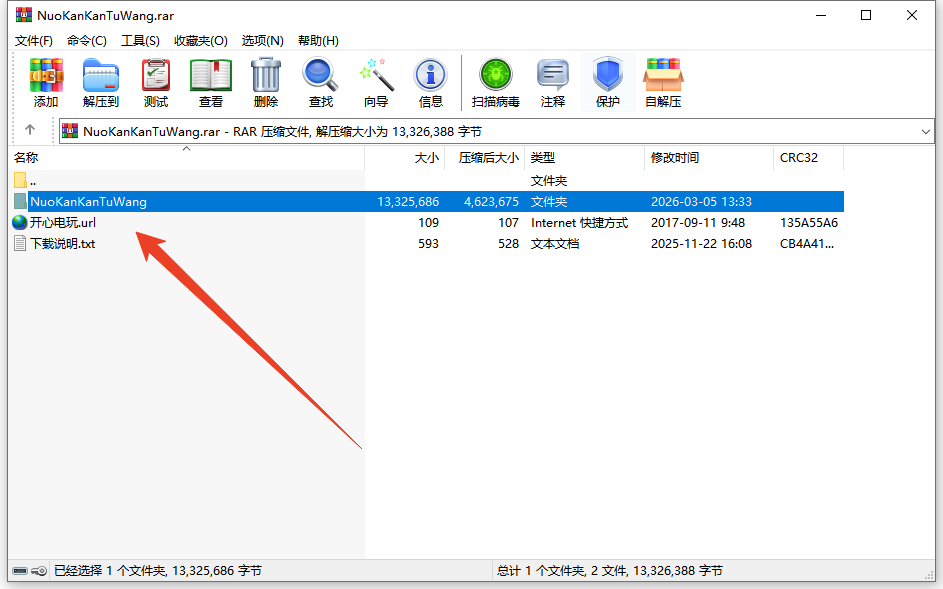
Task: Click status total 总计 1 个文件夹, 2 文件
Action: [561, 570]
